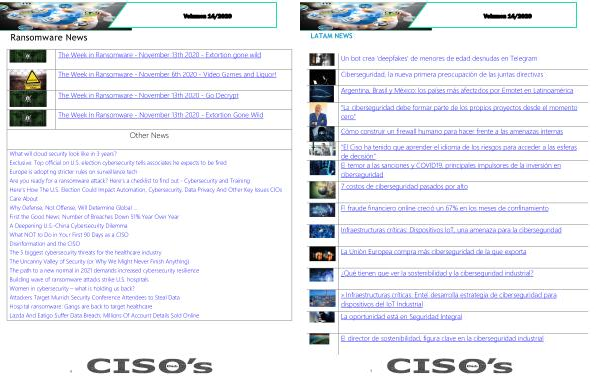
Task: Open deepfakes en Telegram article link
Action: [439, 59]
